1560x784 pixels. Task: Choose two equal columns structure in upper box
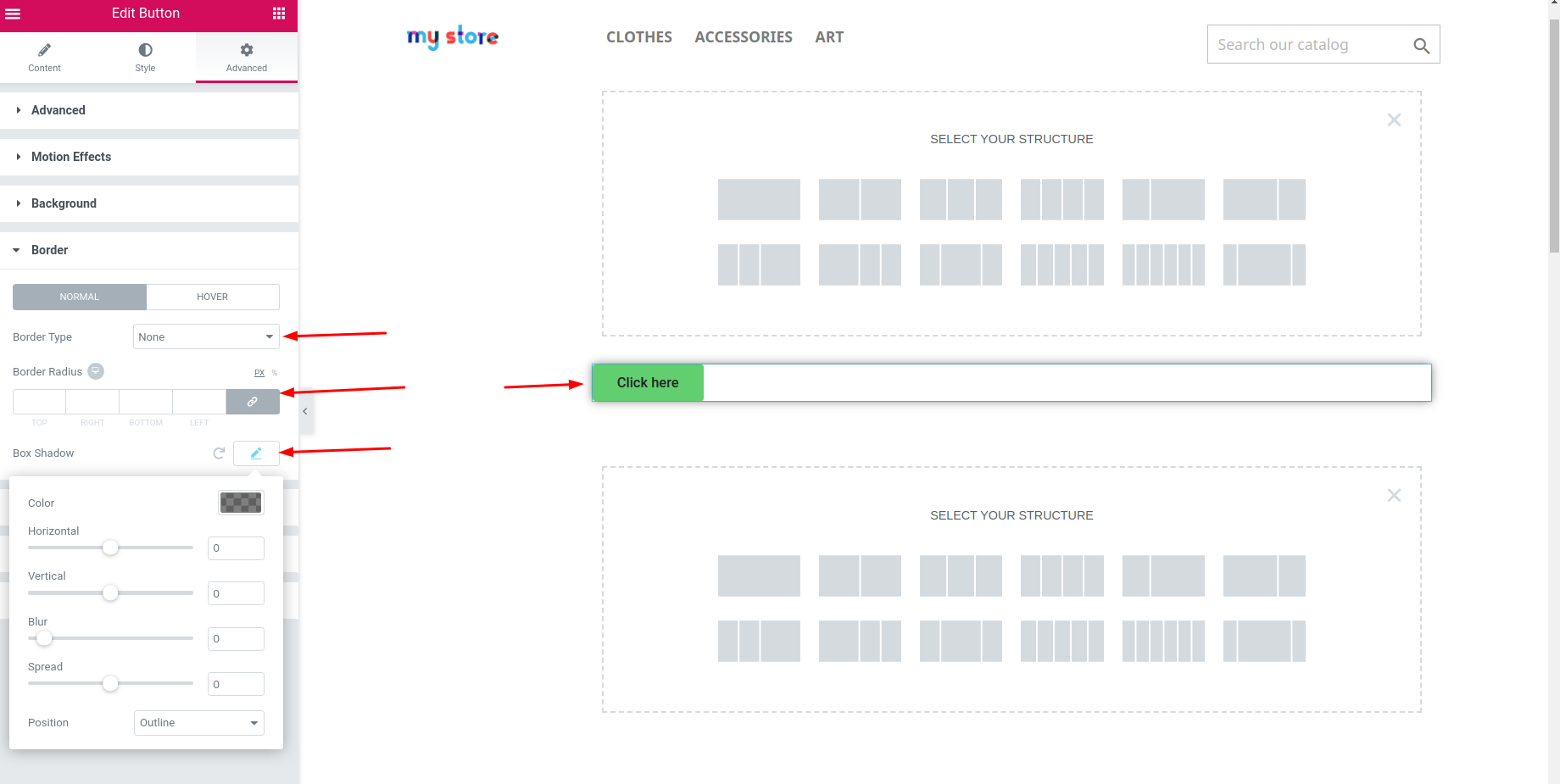click(860, 199)
